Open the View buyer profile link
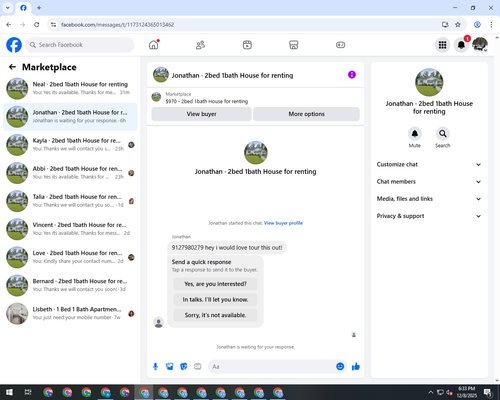The height and width of the screenshot is (400, 500). click(x=283, y=223)
